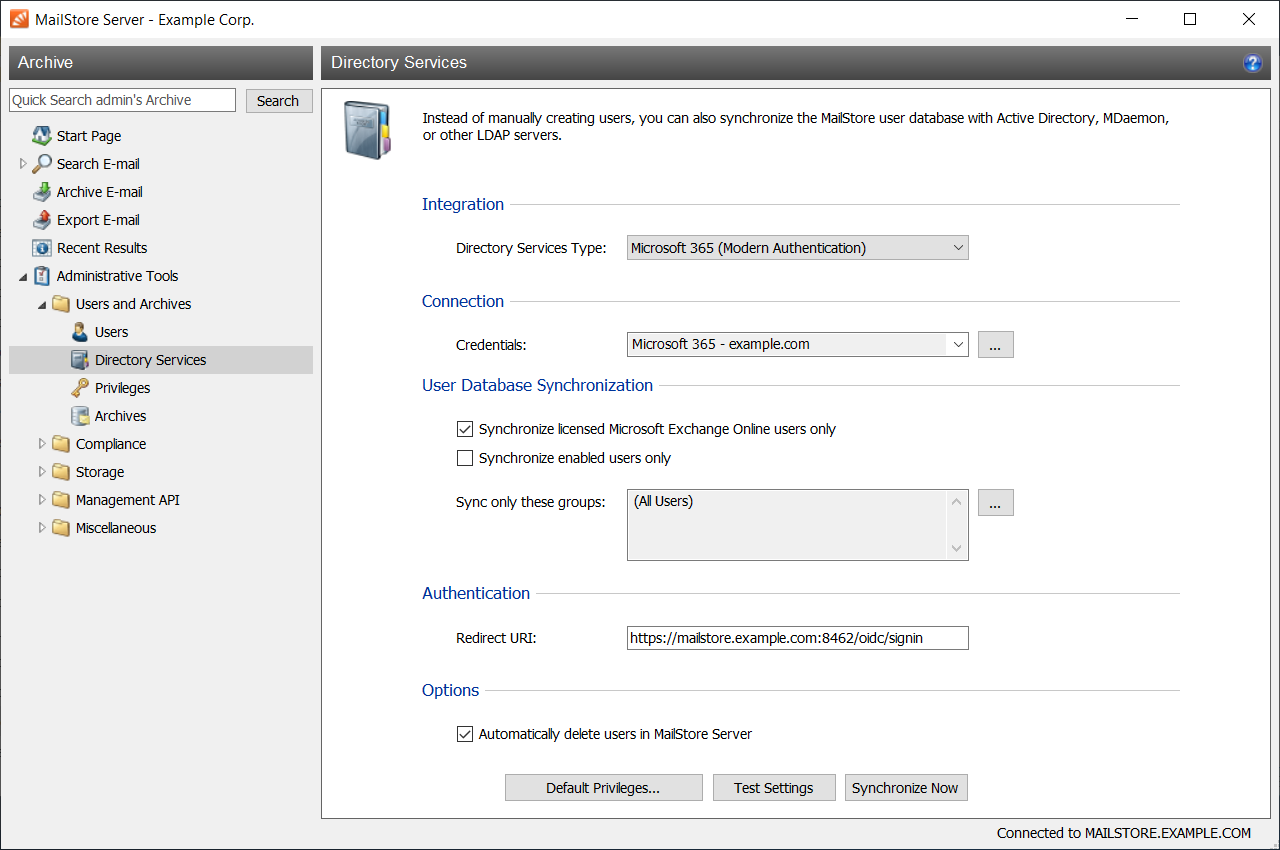Click the Recent Results info icon

click(x=42, y=248)
